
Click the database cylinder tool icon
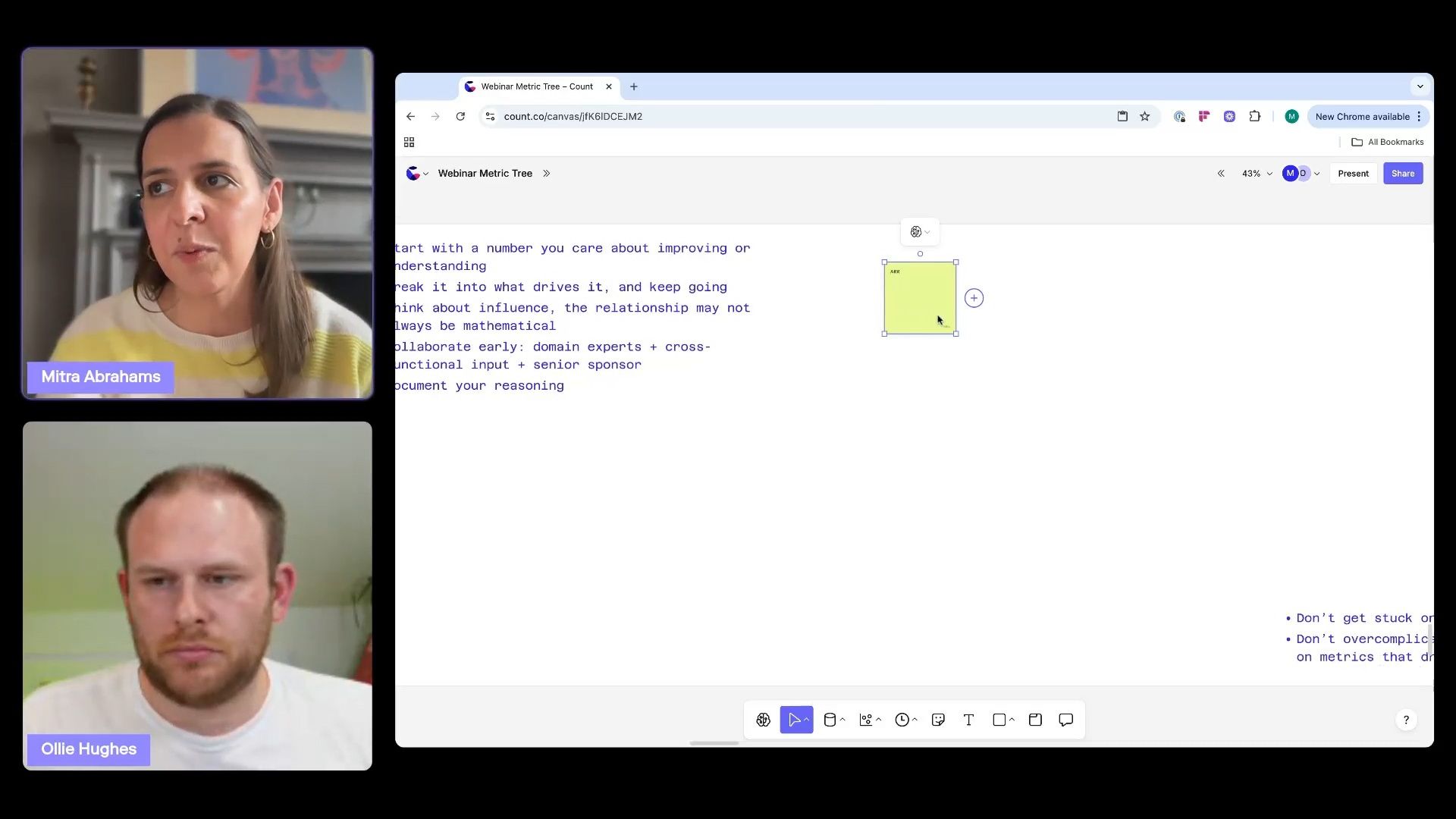pos(830,720)
